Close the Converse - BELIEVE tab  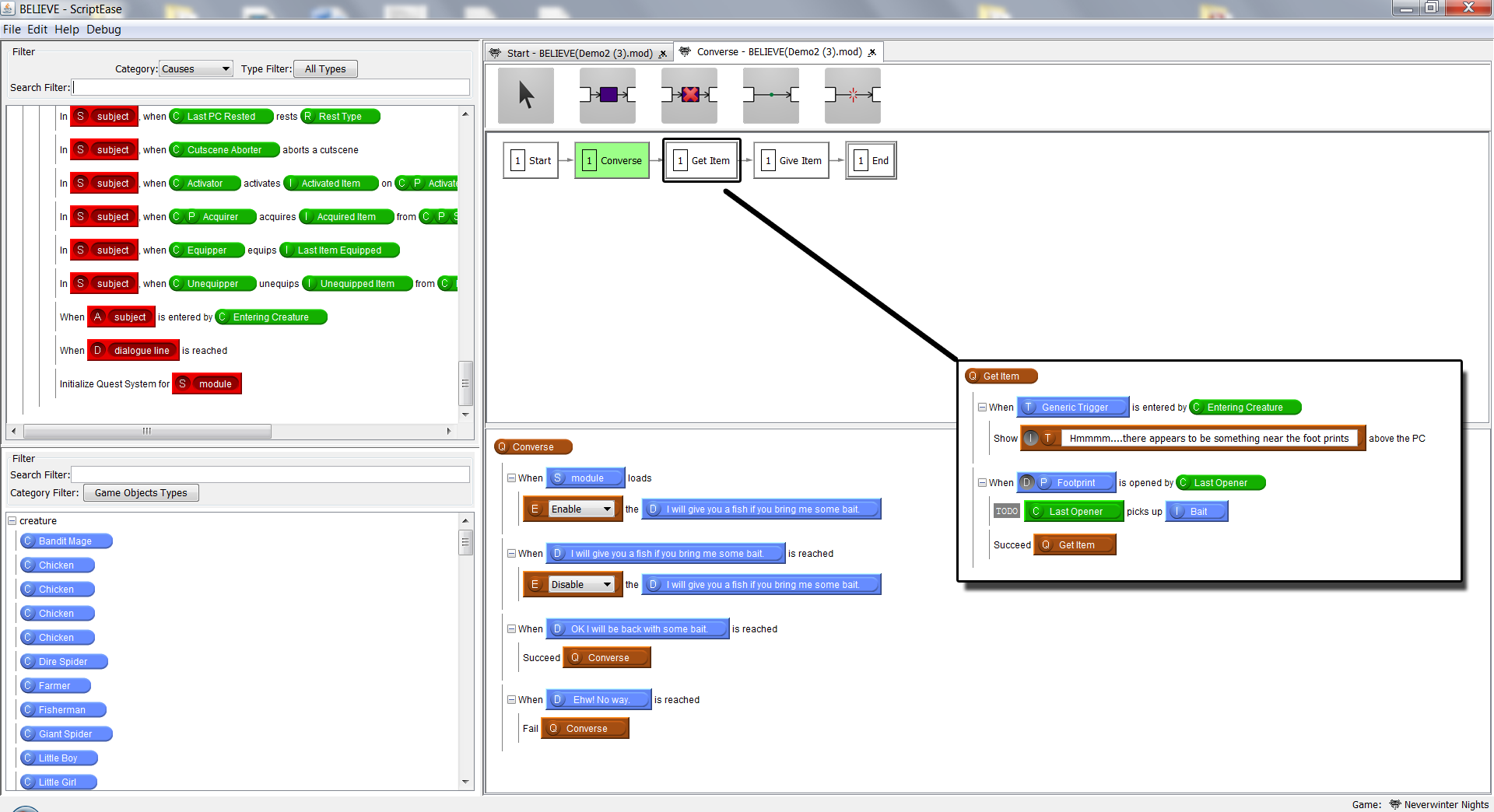872,52
